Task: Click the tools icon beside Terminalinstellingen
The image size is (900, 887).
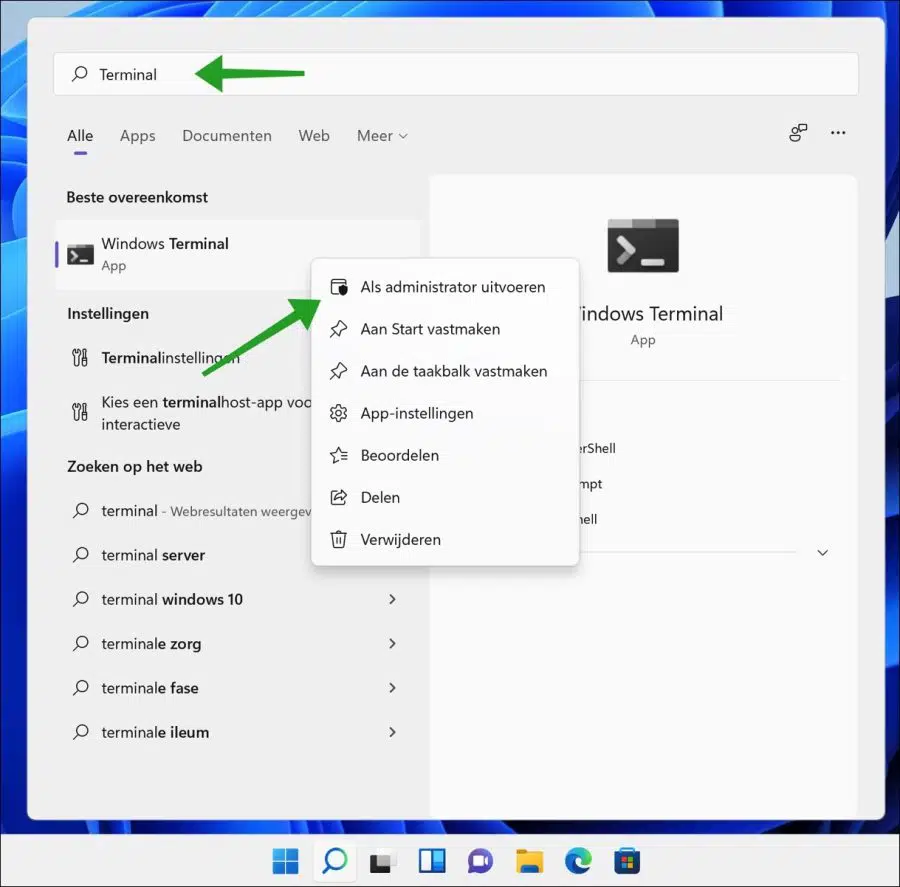Action: [80, 358]
